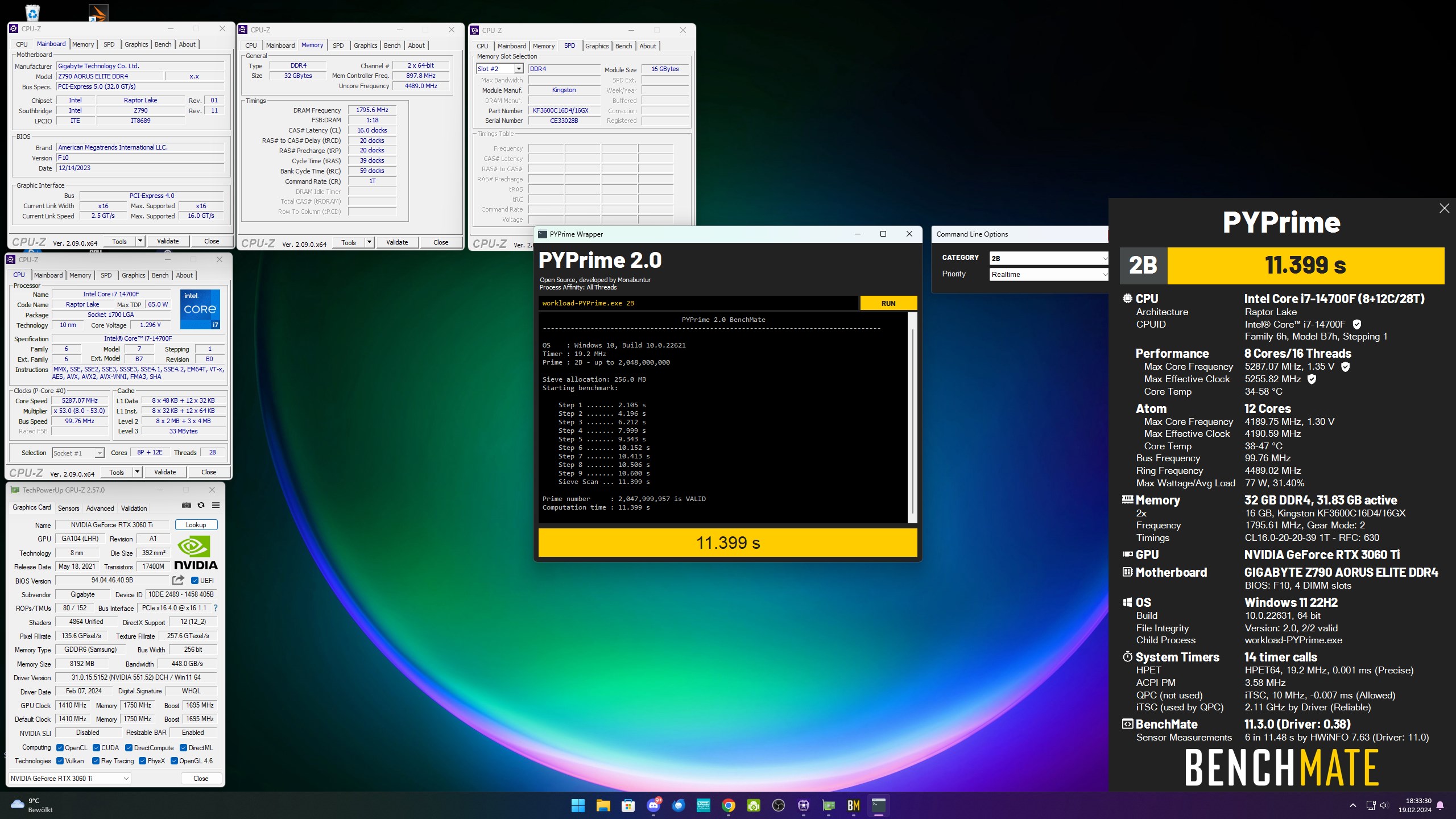Screen dimensions: 1456x819
Task: Expand Tools arrow in CPU-Z Mainboard window
Action: click(x=140, y=241)
